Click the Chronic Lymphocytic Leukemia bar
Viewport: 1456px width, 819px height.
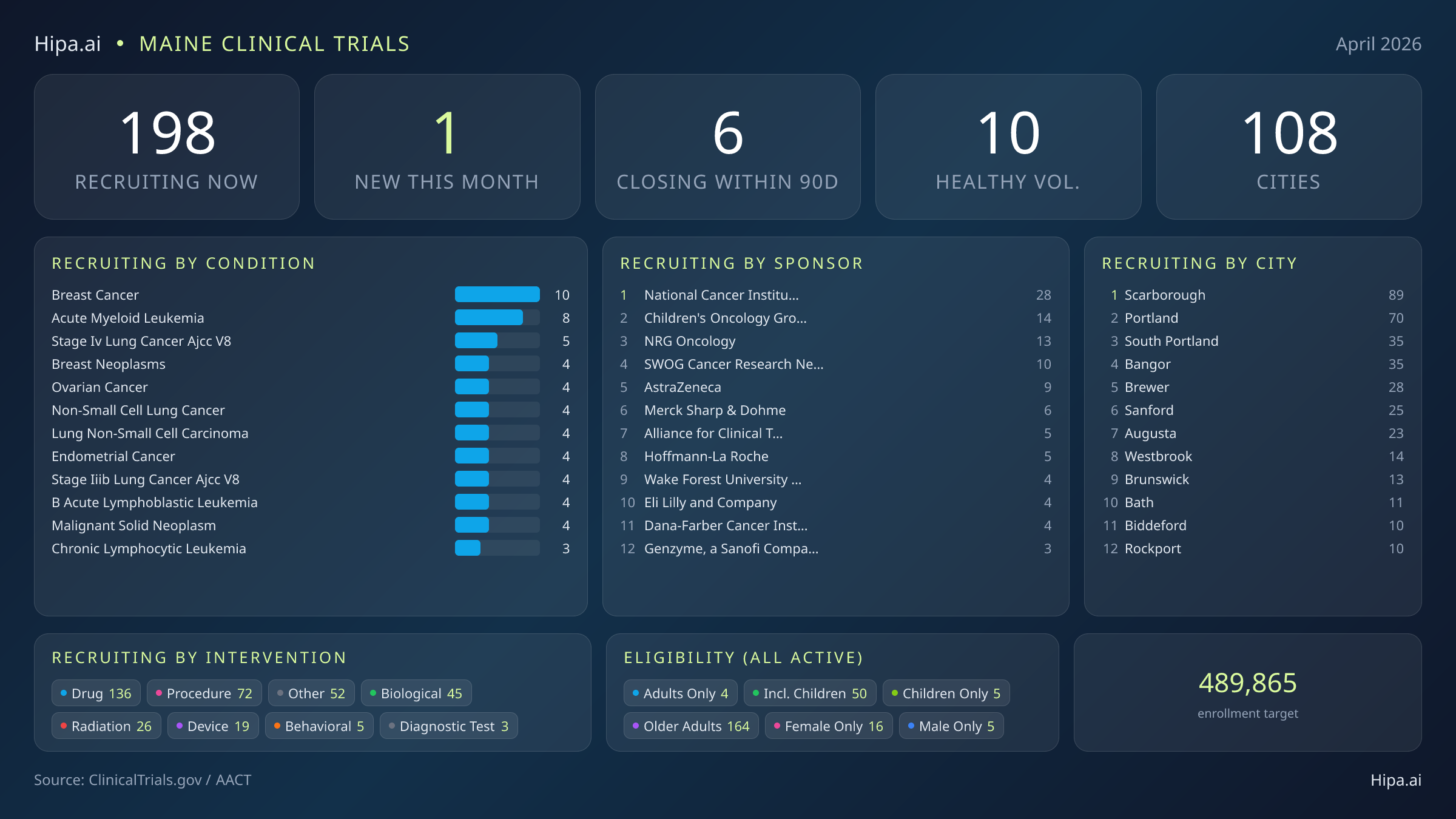tap(497, 548)
